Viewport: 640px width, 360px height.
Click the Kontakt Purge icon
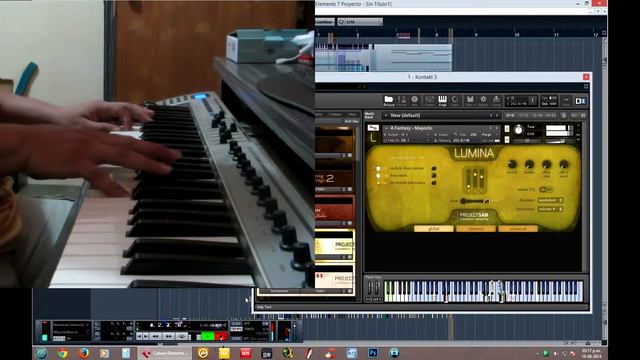click(x=496, y=100)
